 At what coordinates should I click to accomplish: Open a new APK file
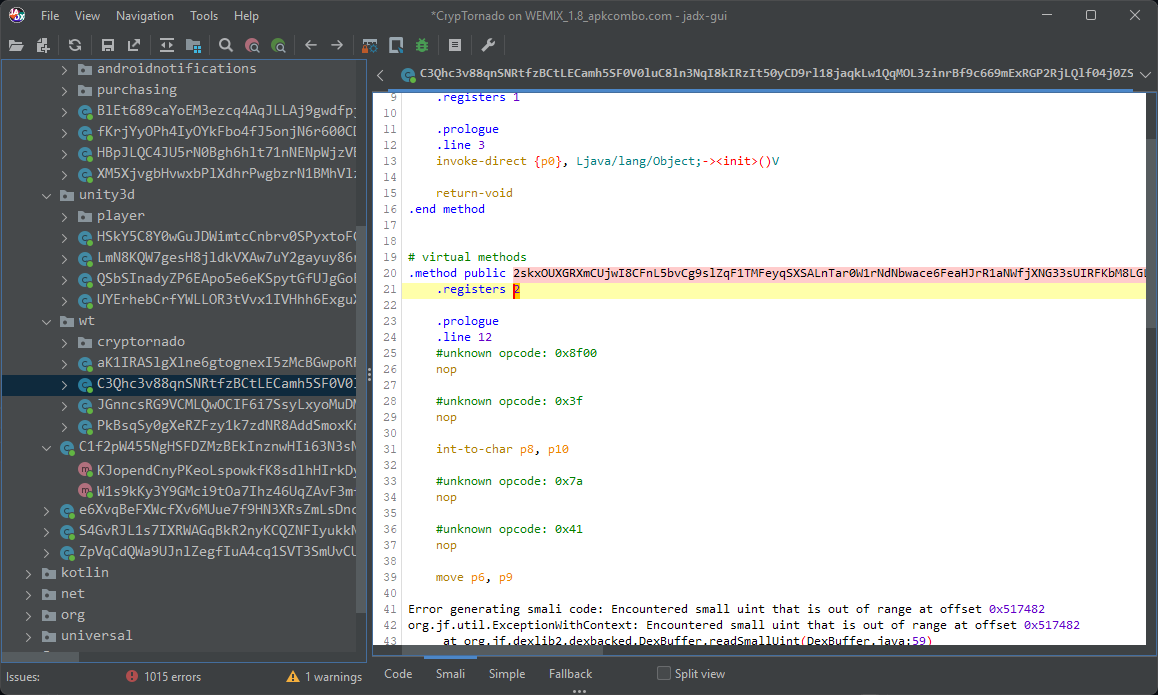tap(16, 45)
